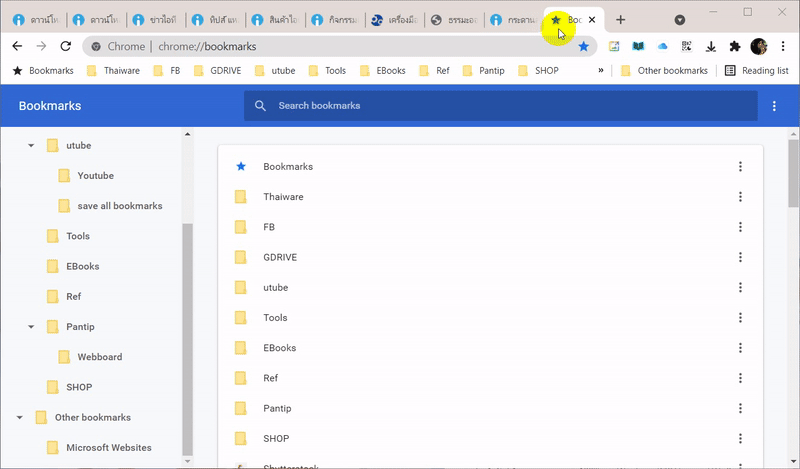Open Other bookmarks on the bookmarks bar

click(x=665, y=70)
